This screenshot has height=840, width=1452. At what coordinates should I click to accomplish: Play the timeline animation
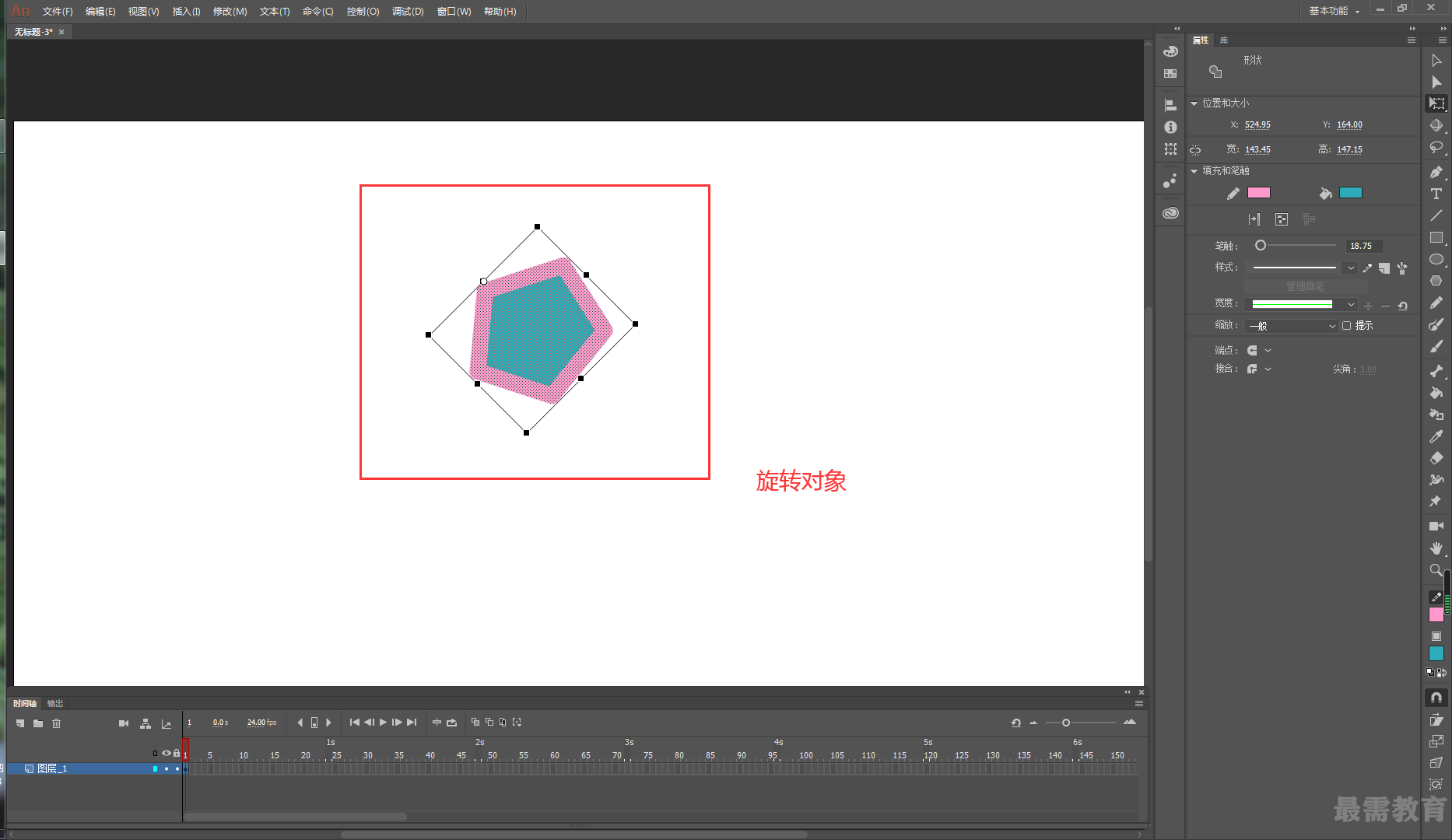pyautogui.click(x=383, y=723)
